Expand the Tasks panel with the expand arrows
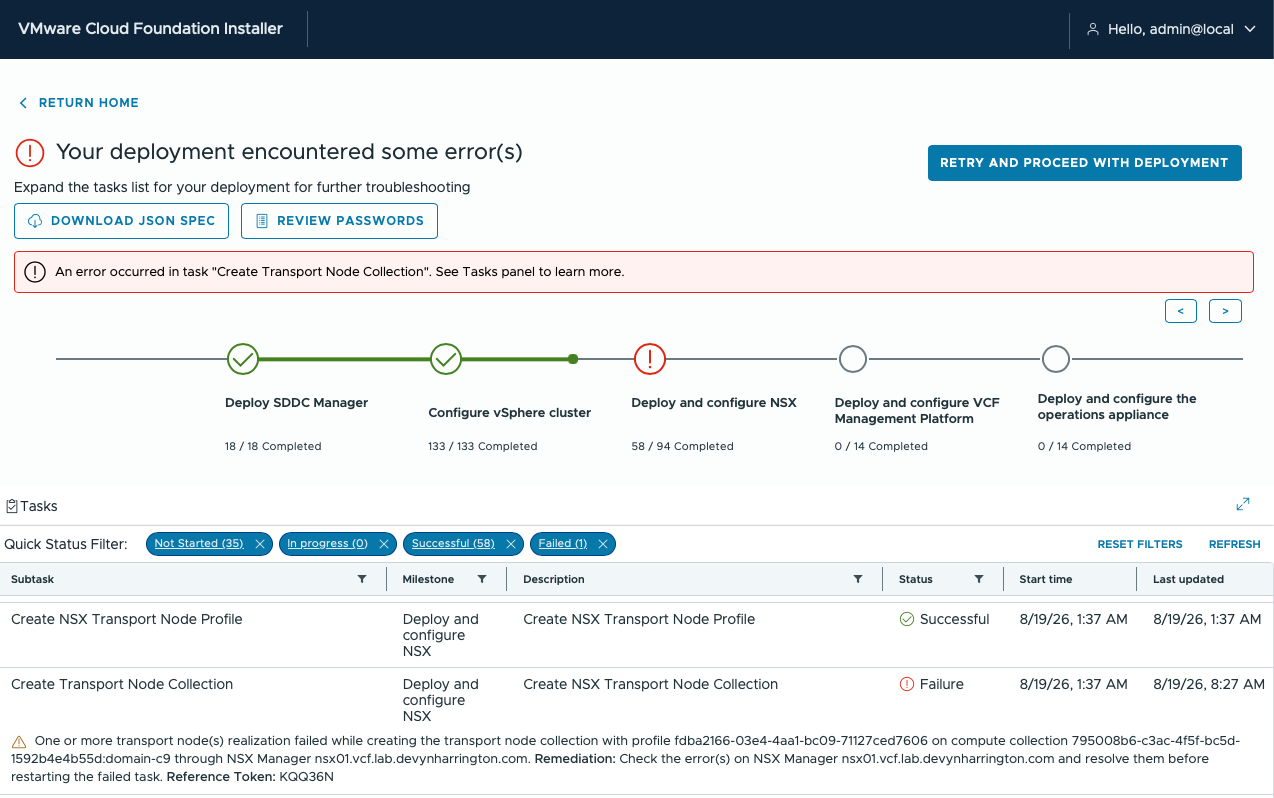This screenshot has width=1274, height=798. point(1243,504)
